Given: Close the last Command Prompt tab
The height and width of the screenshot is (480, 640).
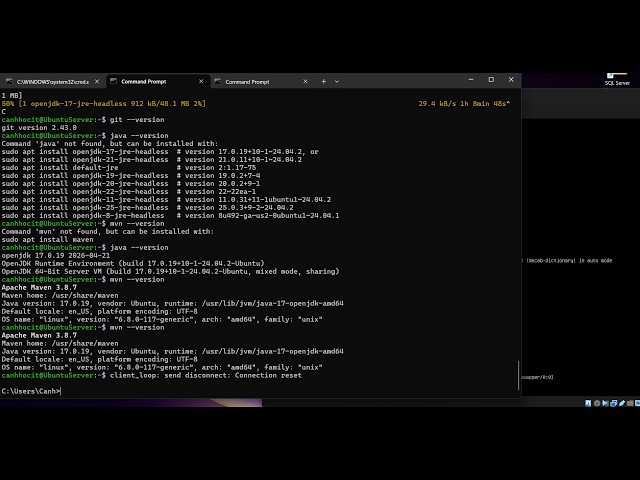Looking at the screenshot, I should pos(305,82).
